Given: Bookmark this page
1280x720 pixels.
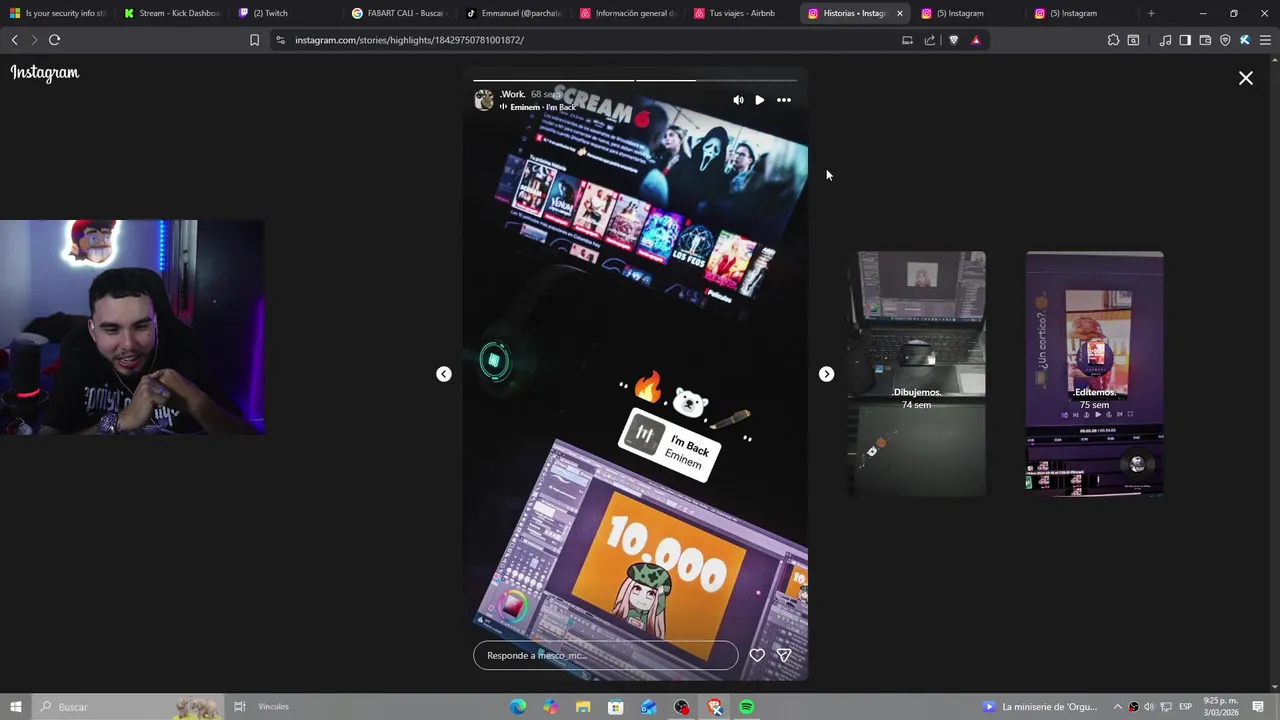Looking at the screenshot, I should (x=254, y=40).
